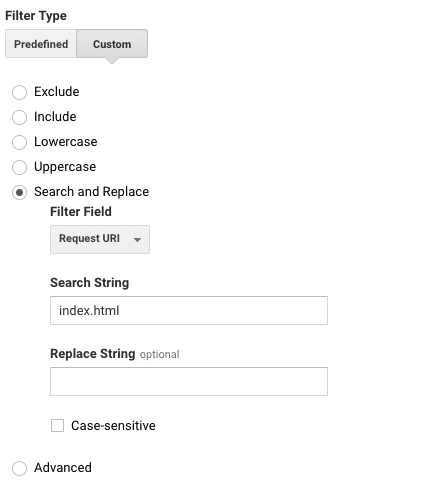Switch to the Predefined filter type tab

click(x=41, y=44)
